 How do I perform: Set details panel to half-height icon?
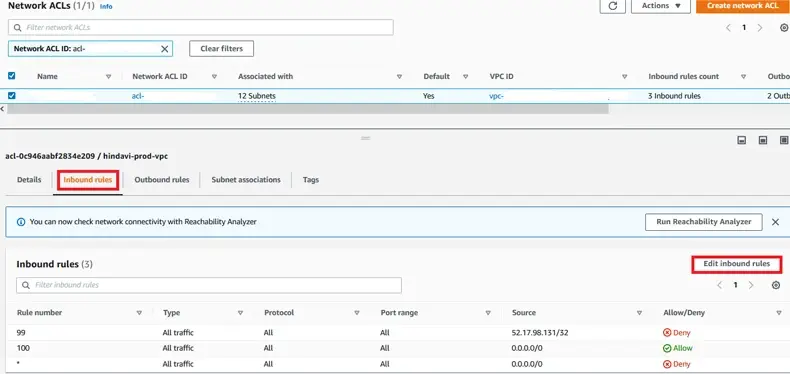click(763, 140)
